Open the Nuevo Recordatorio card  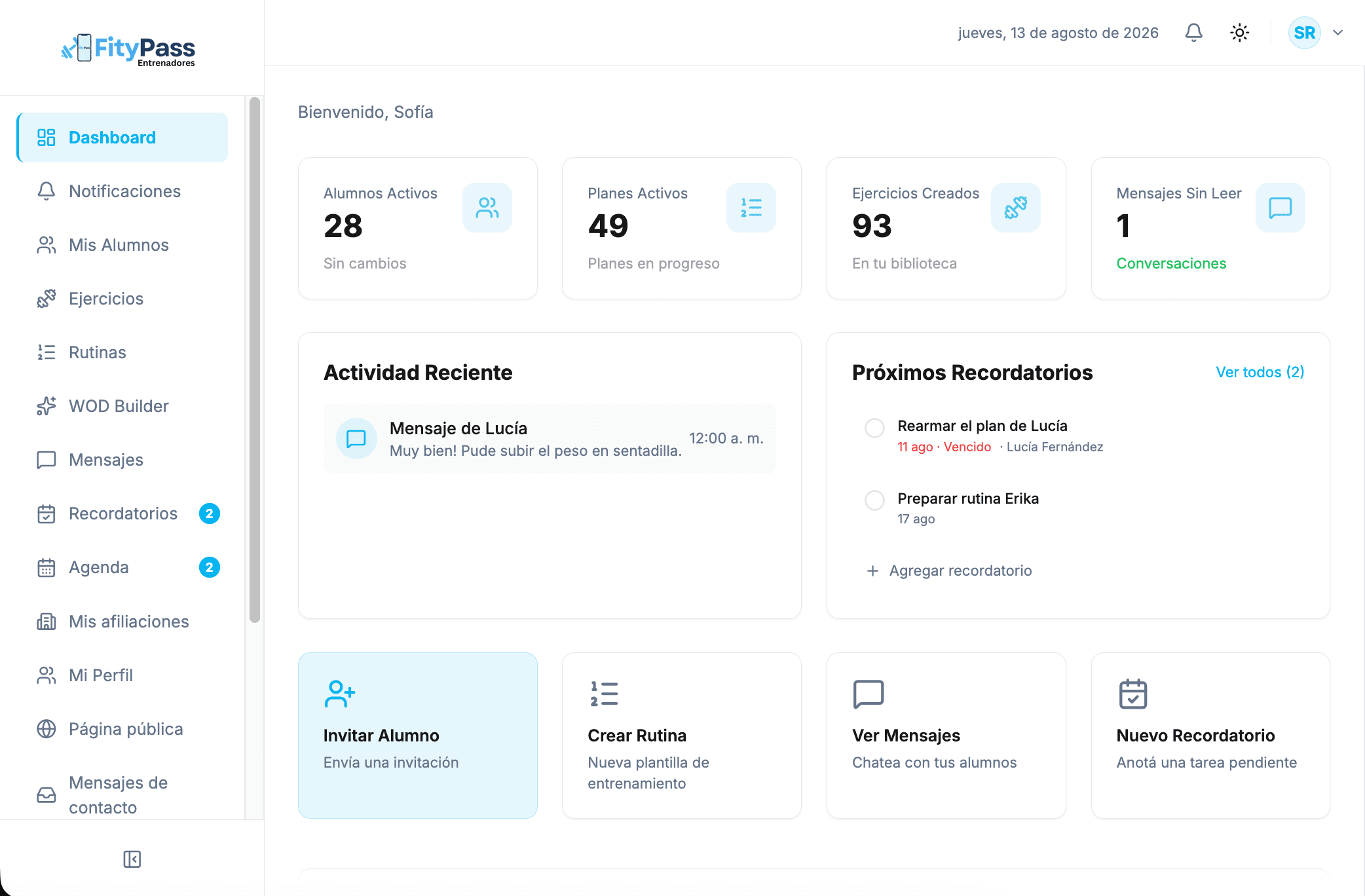(x=1210, y=735)
